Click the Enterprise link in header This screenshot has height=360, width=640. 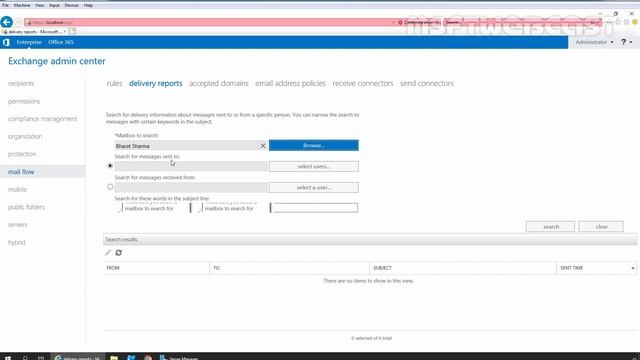(x=29, y=42)
